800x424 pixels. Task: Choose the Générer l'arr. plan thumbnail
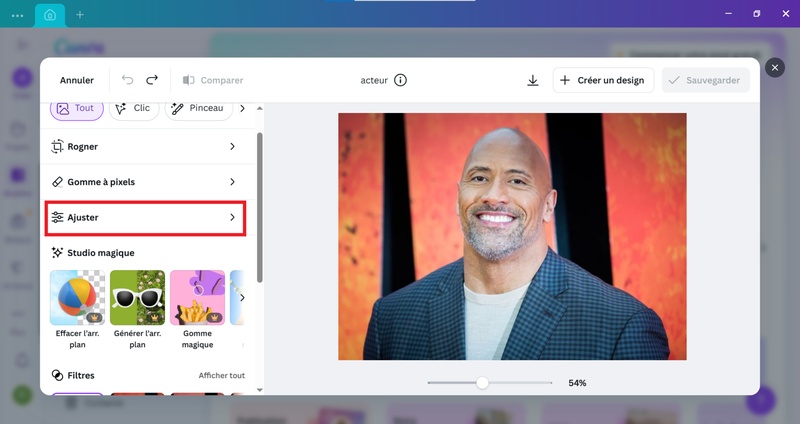(138, 297)
